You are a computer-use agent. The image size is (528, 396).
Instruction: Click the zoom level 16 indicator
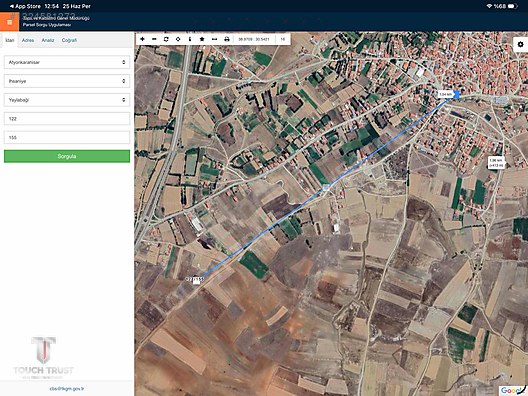coord(283,39)
